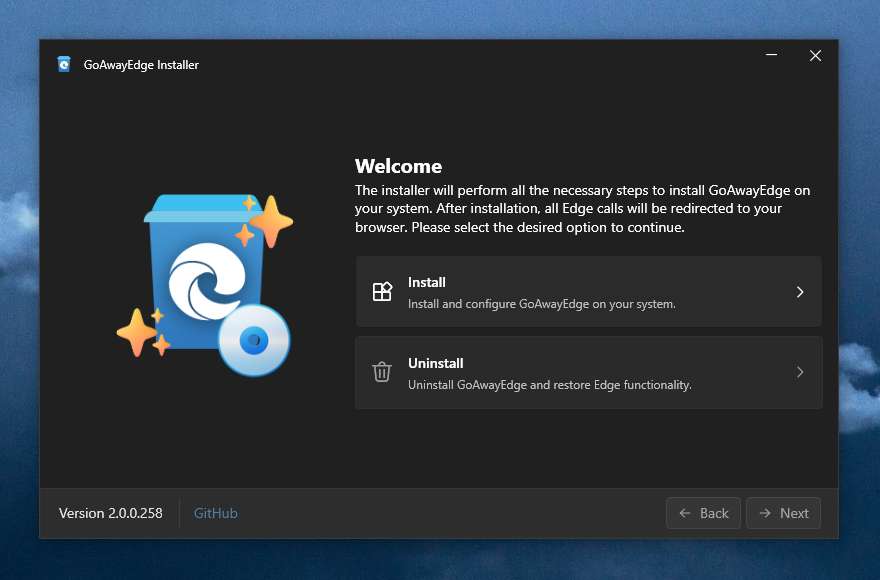The image size is (880, 580).
Task: Click the 'GoAwayEdge Installer' window title
Action: tap(141, 65)
